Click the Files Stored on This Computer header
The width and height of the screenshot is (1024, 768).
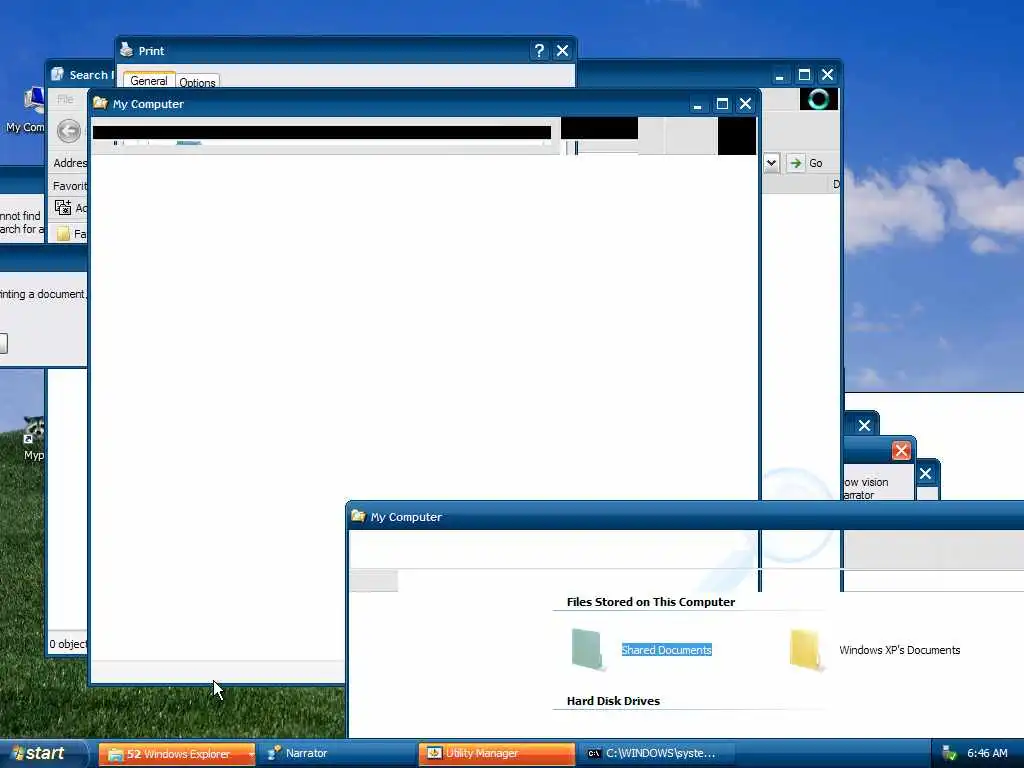(650, 602)
